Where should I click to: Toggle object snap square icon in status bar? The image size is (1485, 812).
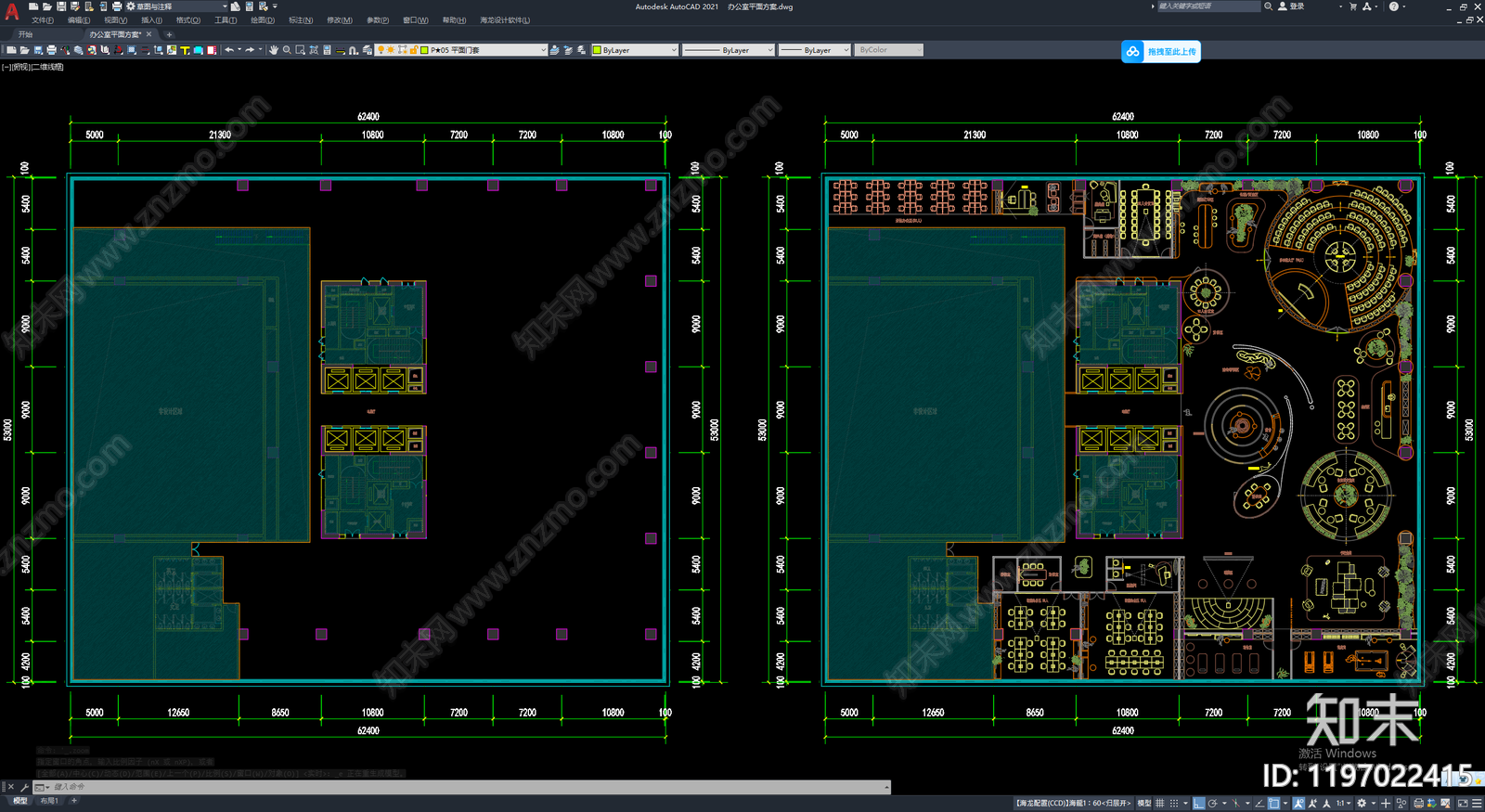1273,804
